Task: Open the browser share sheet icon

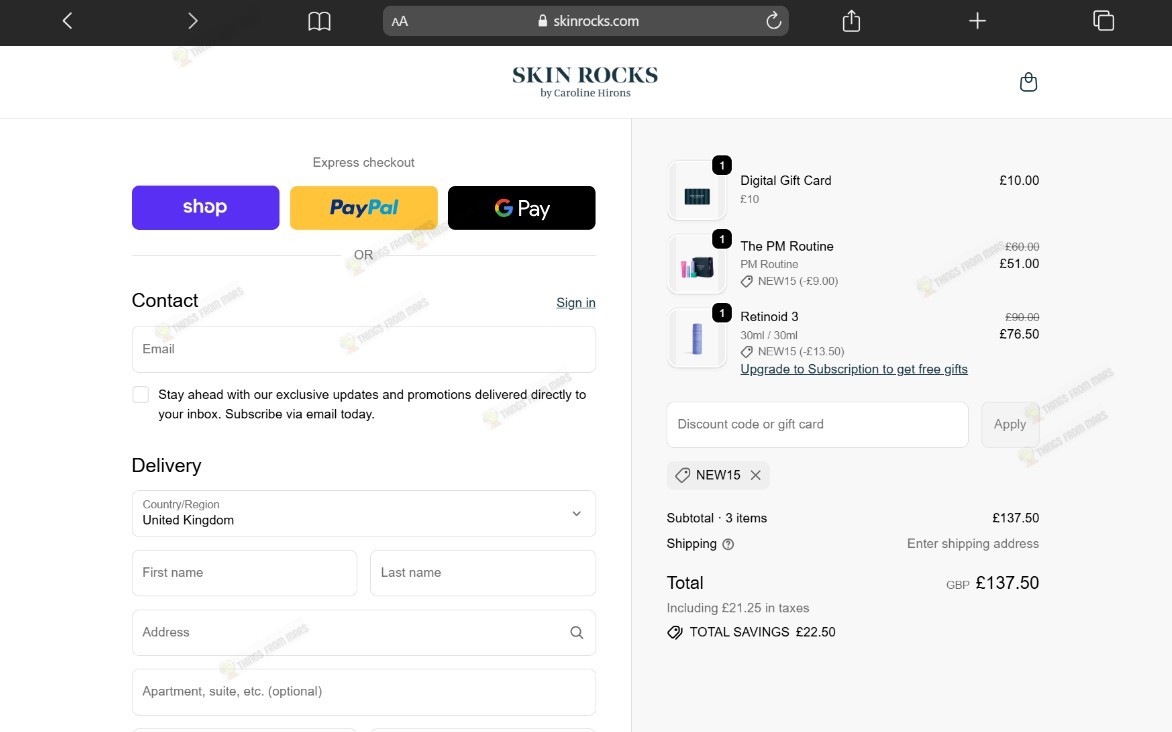Action: coord(851,21)
